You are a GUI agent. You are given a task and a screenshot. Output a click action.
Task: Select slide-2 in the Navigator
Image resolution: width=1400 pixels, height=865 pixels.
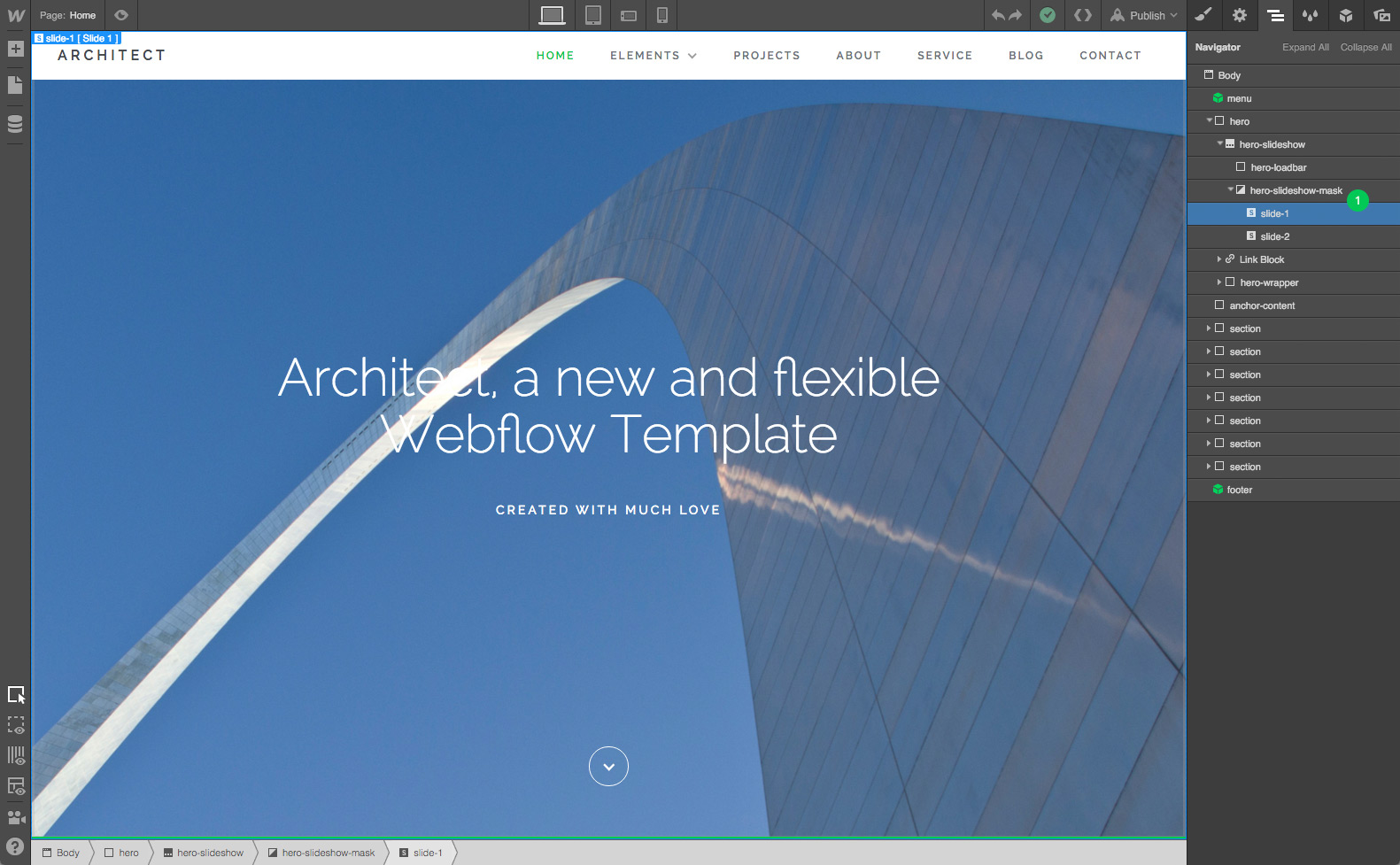(1293, 236)
